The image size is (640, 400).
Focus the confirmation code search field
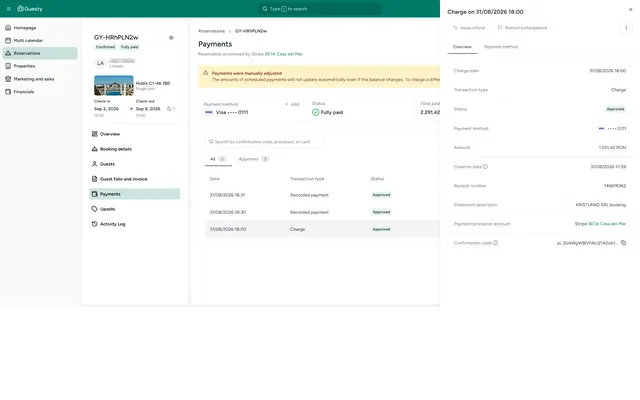click(264, 142)
